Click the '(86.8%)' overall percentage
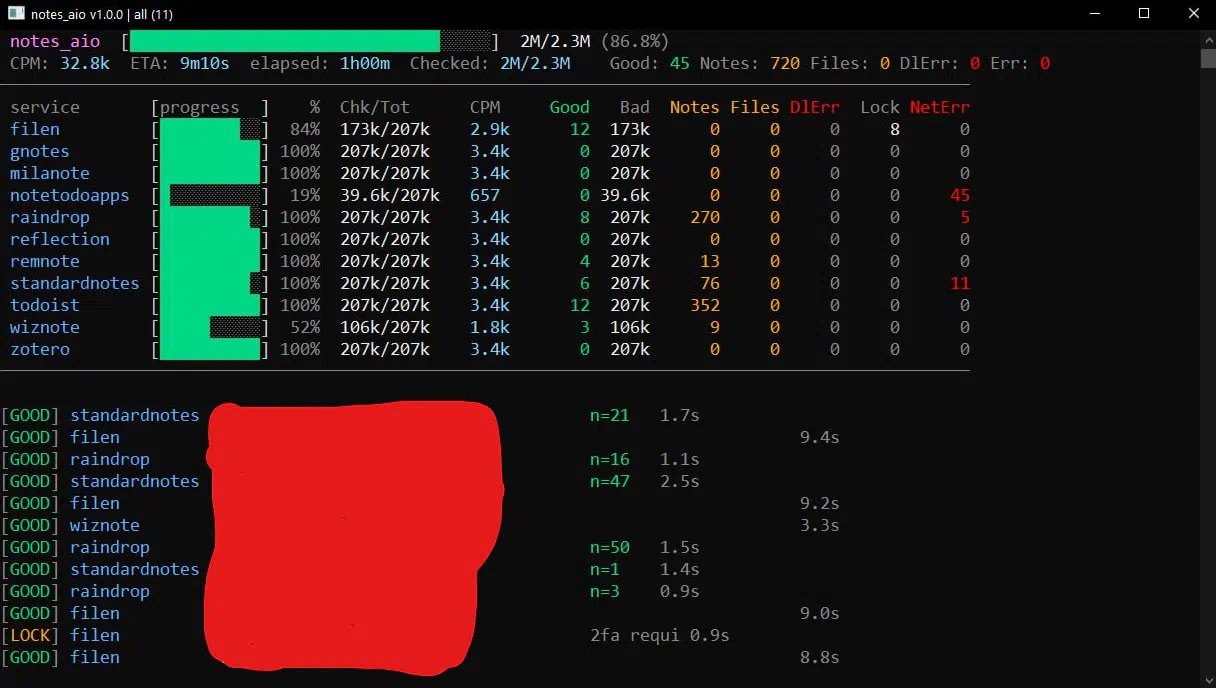The height and width of the screenshot is (688, 1216). coord(634,41)
